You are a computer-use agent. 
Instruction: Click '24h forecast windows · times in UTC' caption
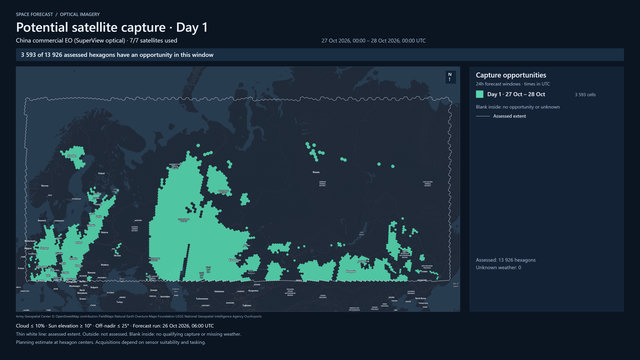pos(513,84)
